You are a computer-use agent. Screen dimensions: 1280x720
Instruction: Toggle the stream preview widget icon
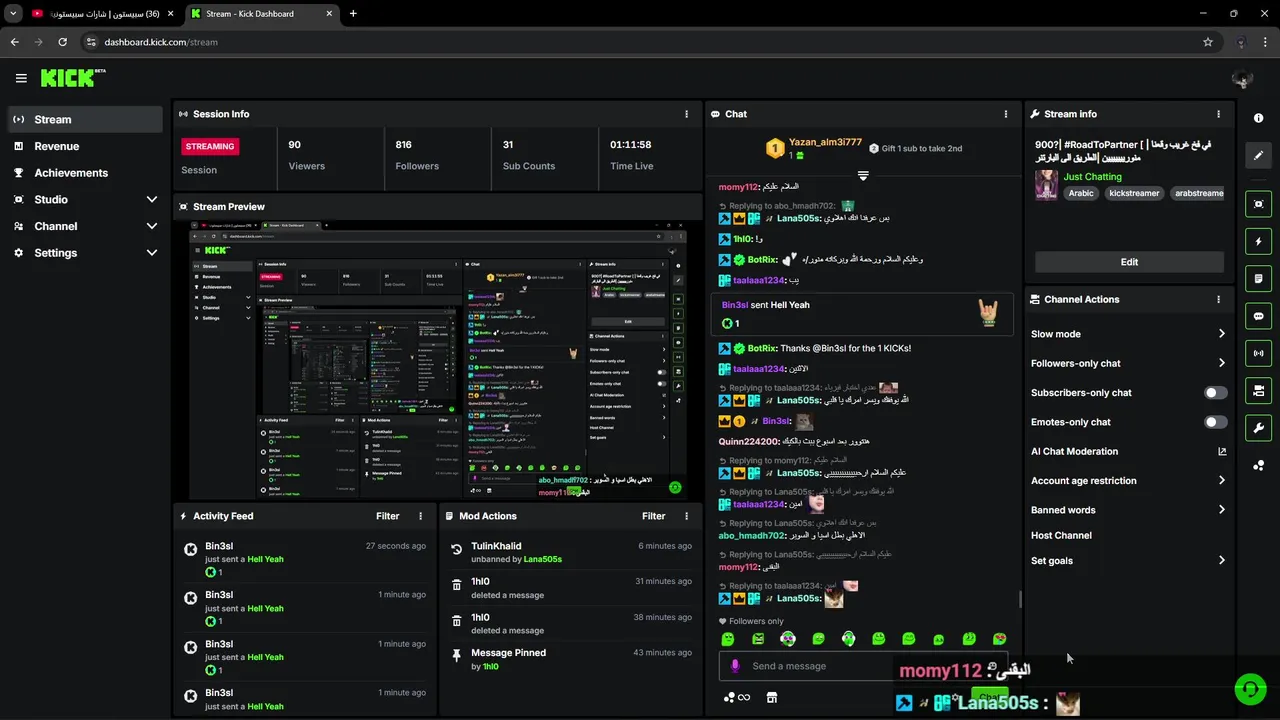click(1258, 204)
